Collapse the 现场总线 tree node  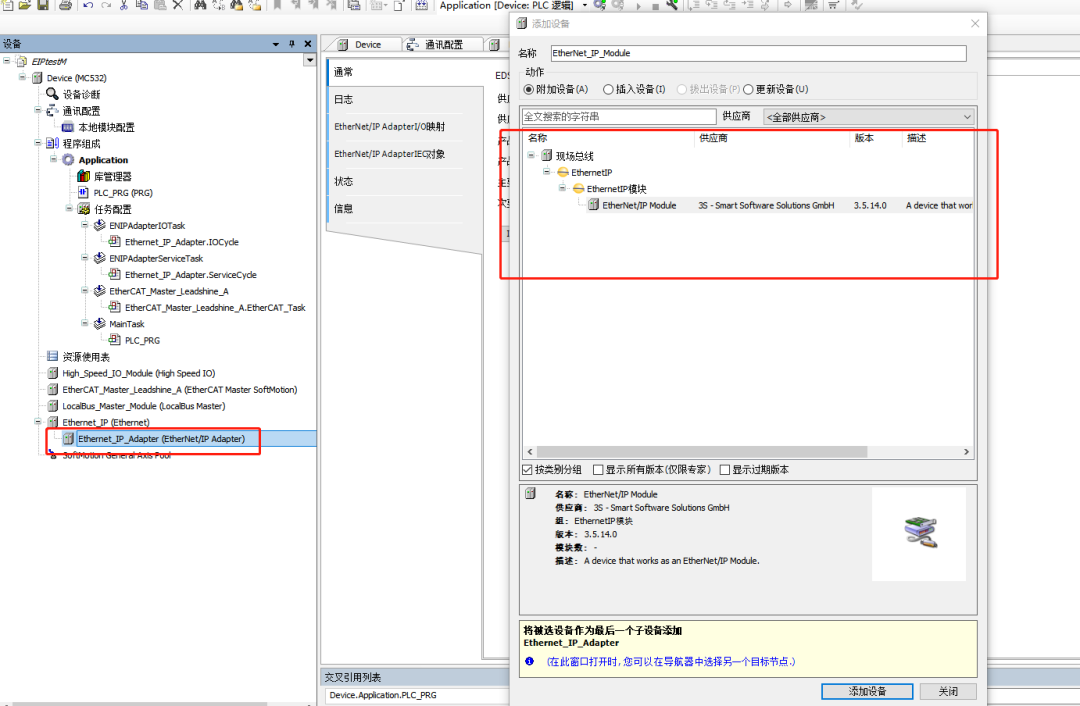tap(532, 156)
